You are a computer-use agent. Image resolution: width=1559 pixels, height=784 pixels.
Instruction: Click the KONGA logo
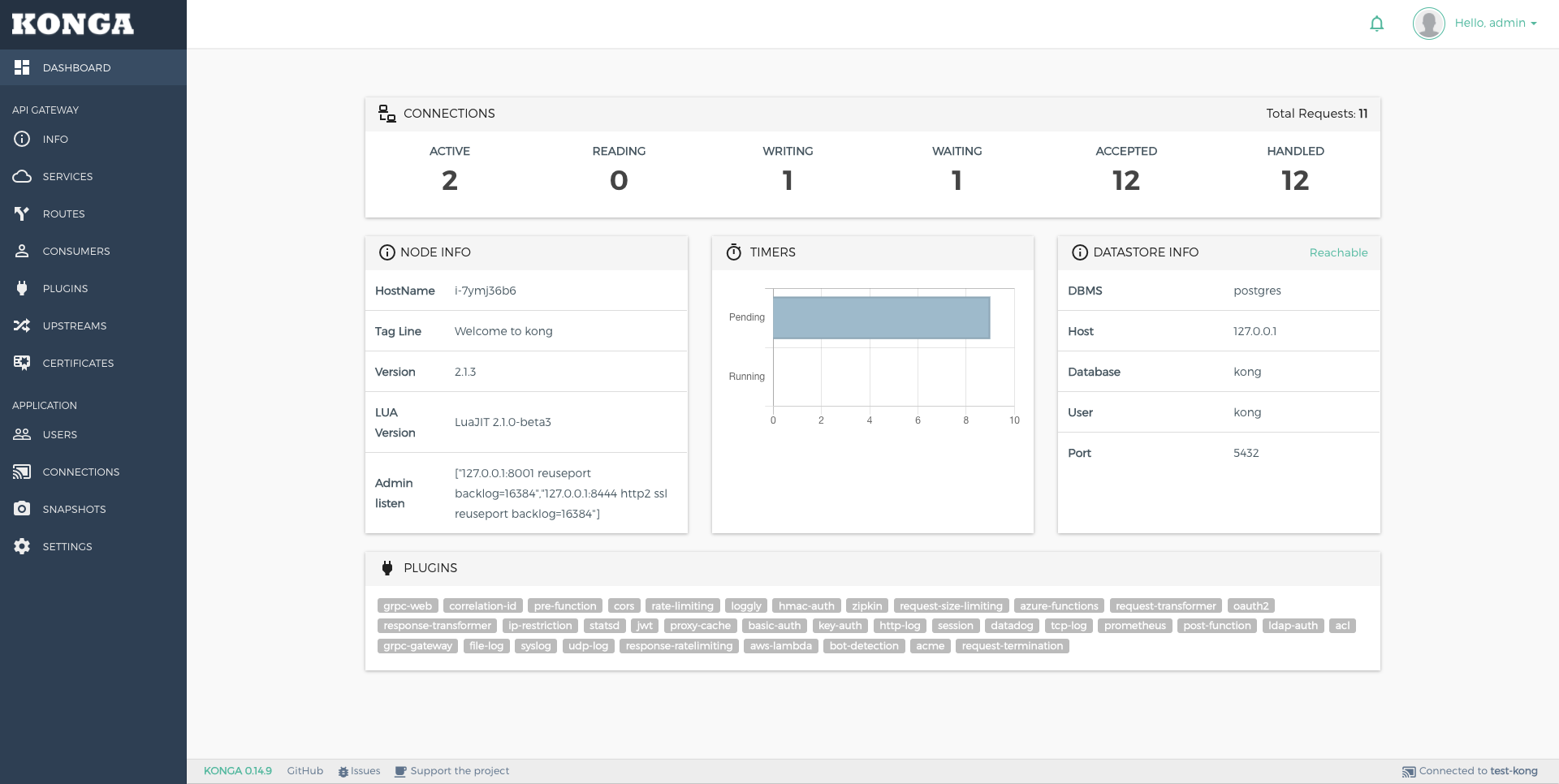click(73, 24)
